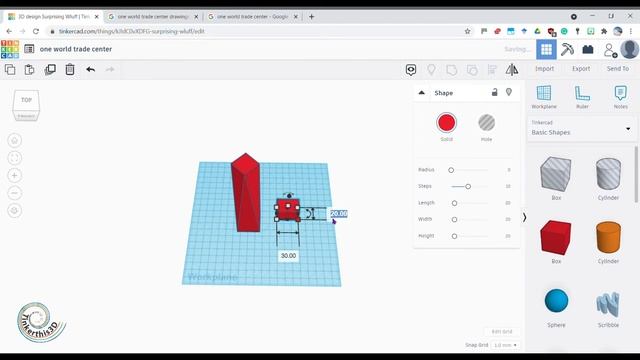Select the Workplane tool

point(544,97)
